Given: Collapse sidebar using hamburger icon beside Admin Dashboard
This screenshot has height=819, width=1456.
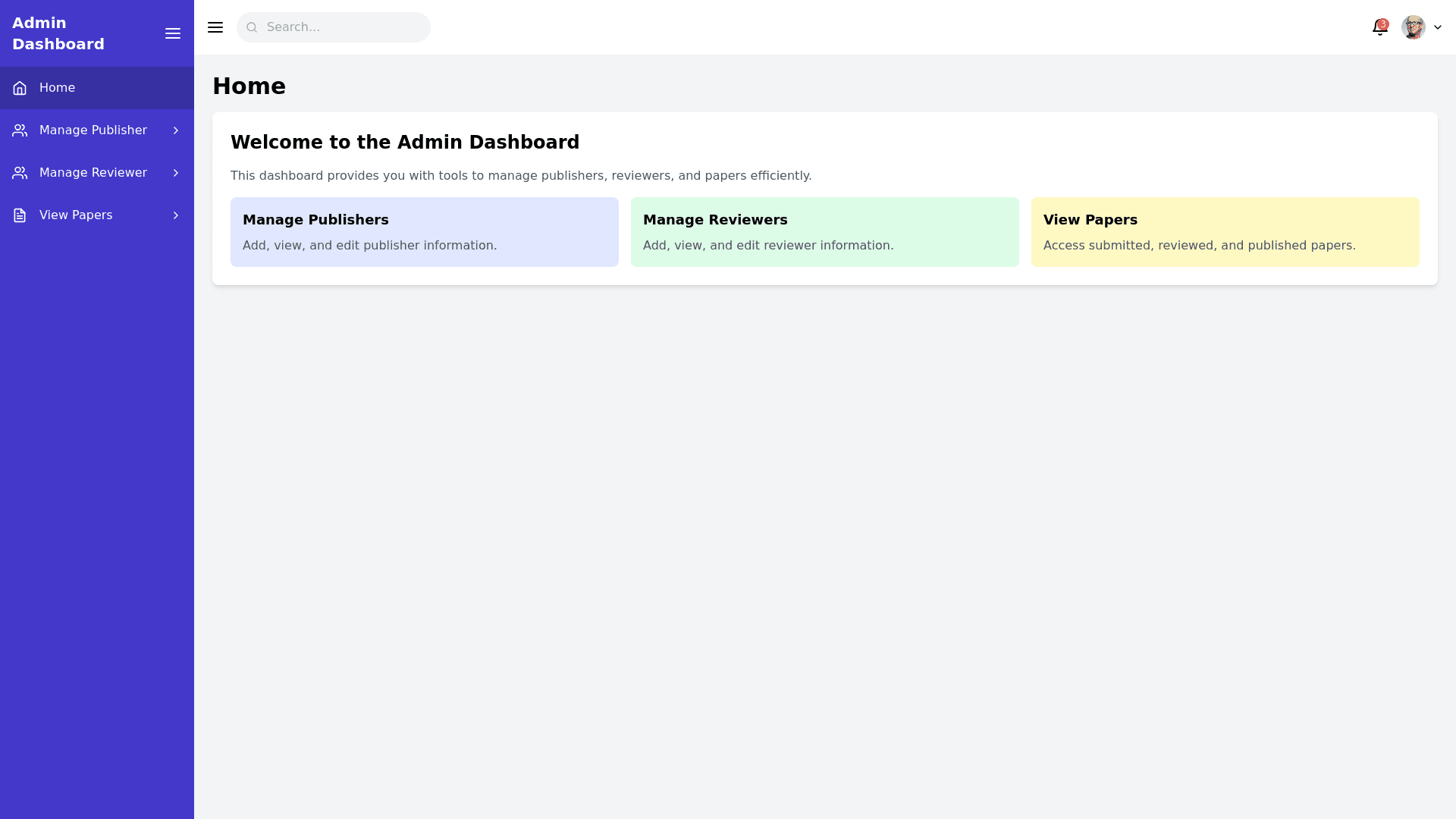Looking at the screenshot, I should point(173,33).
